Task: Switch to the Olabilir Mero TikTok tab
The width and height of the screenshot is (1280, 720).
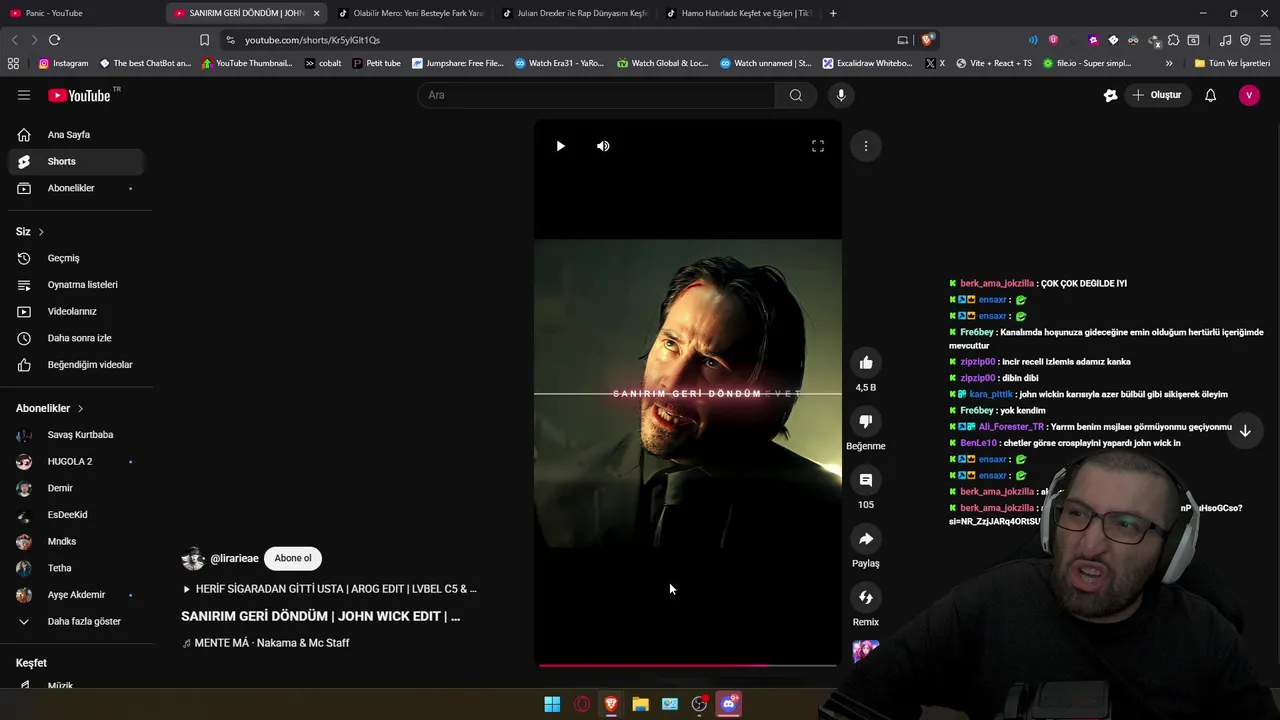Action: [410, 13]
